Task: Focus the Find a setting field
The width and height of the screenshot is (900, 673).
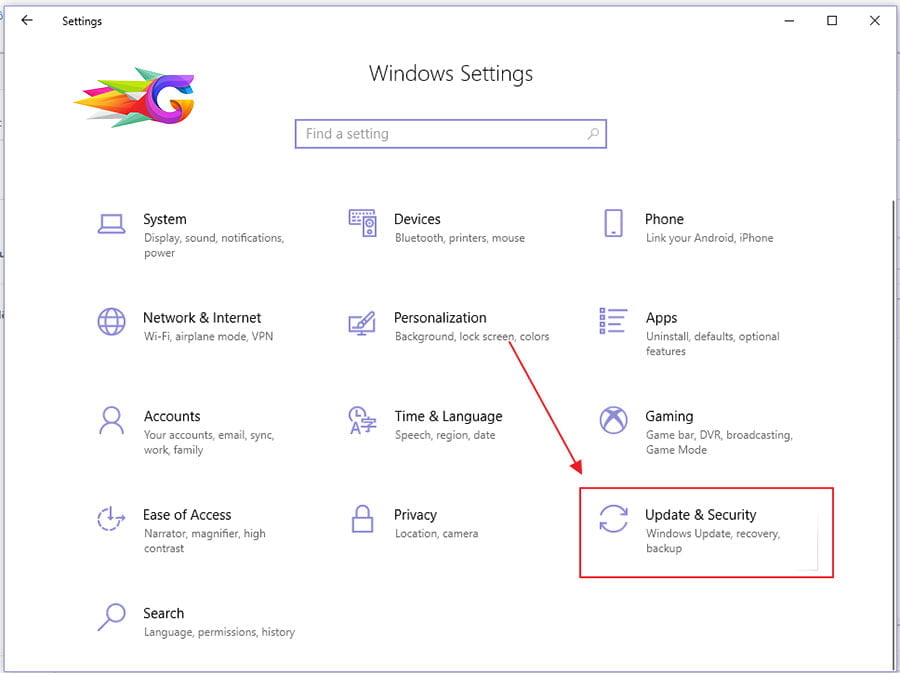Action: (x=451, y=134)
